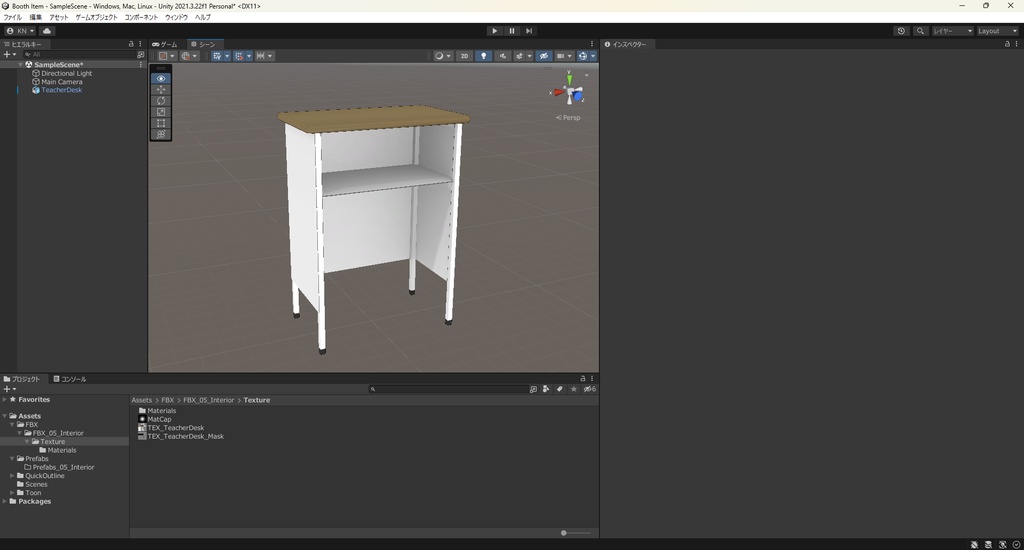Activate the View hand/eye tool

coord(161,79)
